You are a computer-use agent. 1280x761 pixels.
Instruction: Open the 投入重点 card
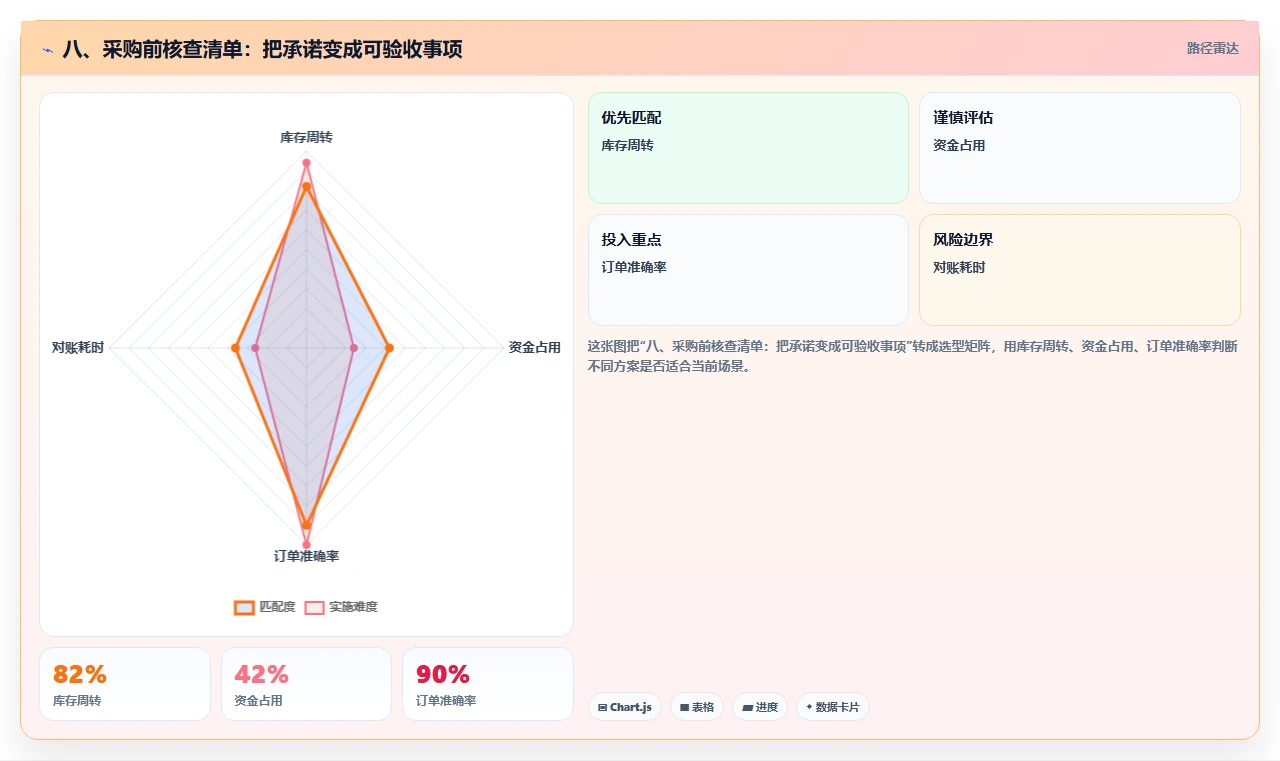pyautogui.click(x=748, y=270)
